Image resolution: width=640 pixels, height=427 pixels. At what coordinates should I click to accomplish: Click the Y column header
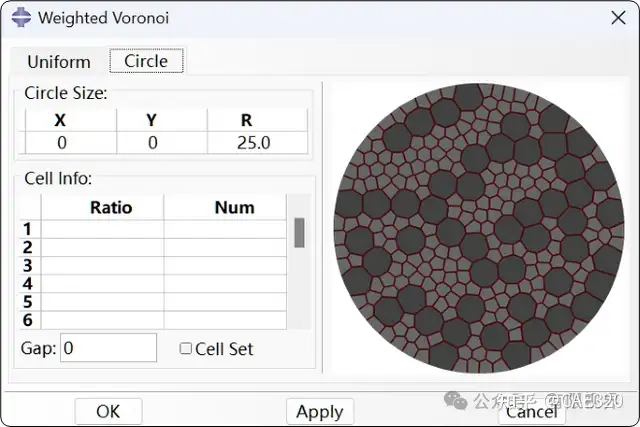[162, 120]
